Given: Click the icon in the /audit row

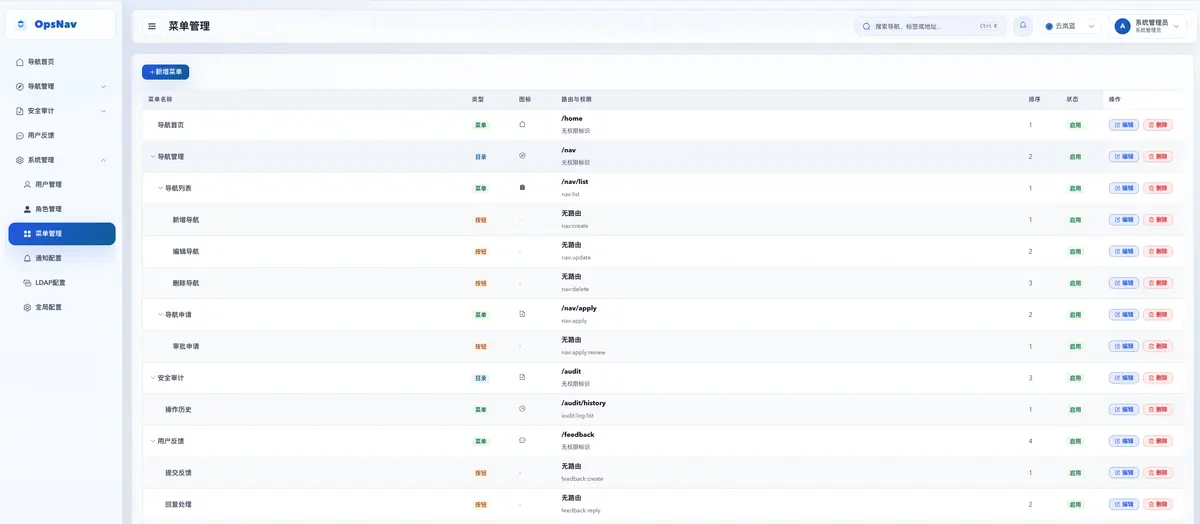Looking at the screenshot, I should (x=522, y=377).
